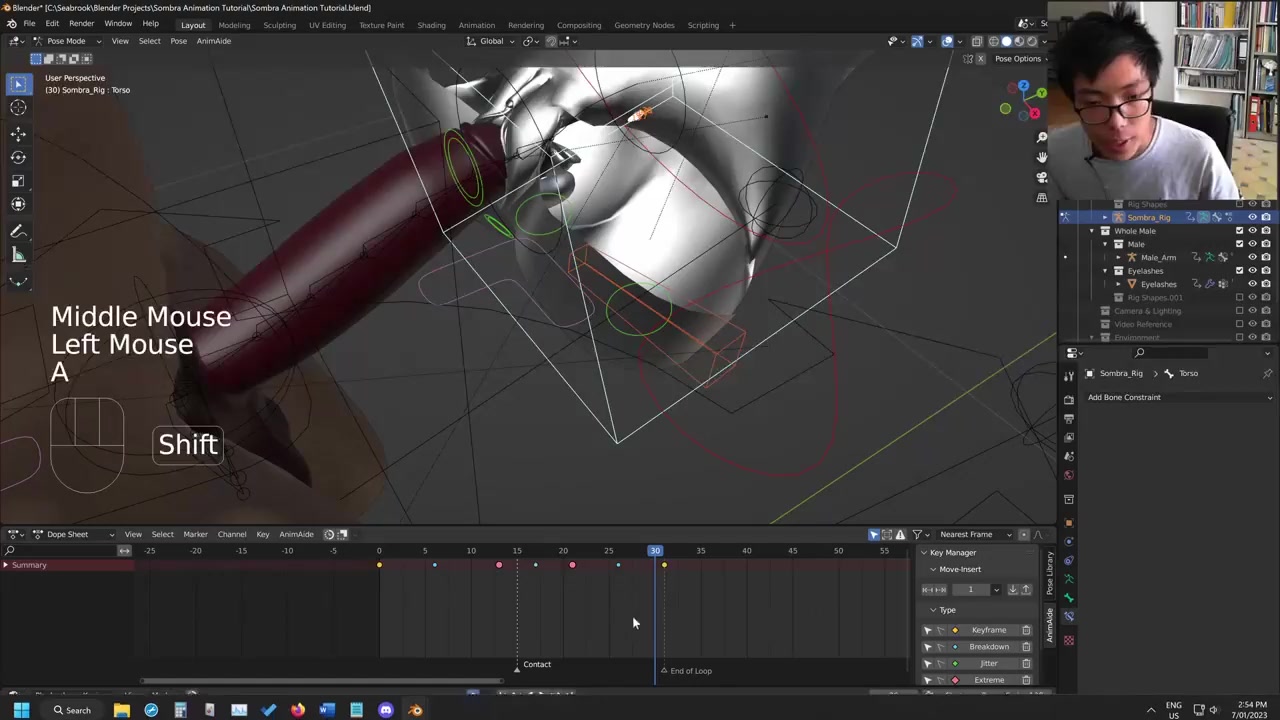Image resolution: width=1280 pixels, height=720 pixels.
Task: Activate the Move tool in left toolbar
Action: 18,134
